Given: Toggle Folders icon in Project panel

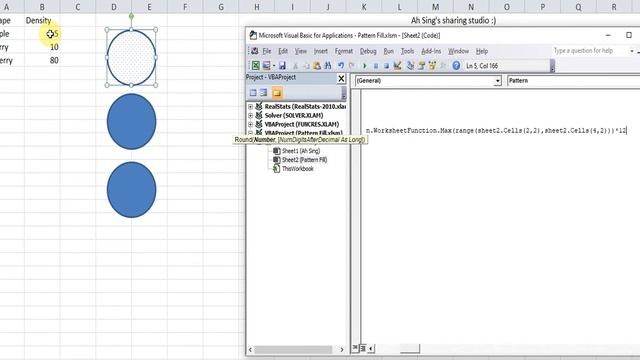Looking at the screenshot, I should [277, 93].
